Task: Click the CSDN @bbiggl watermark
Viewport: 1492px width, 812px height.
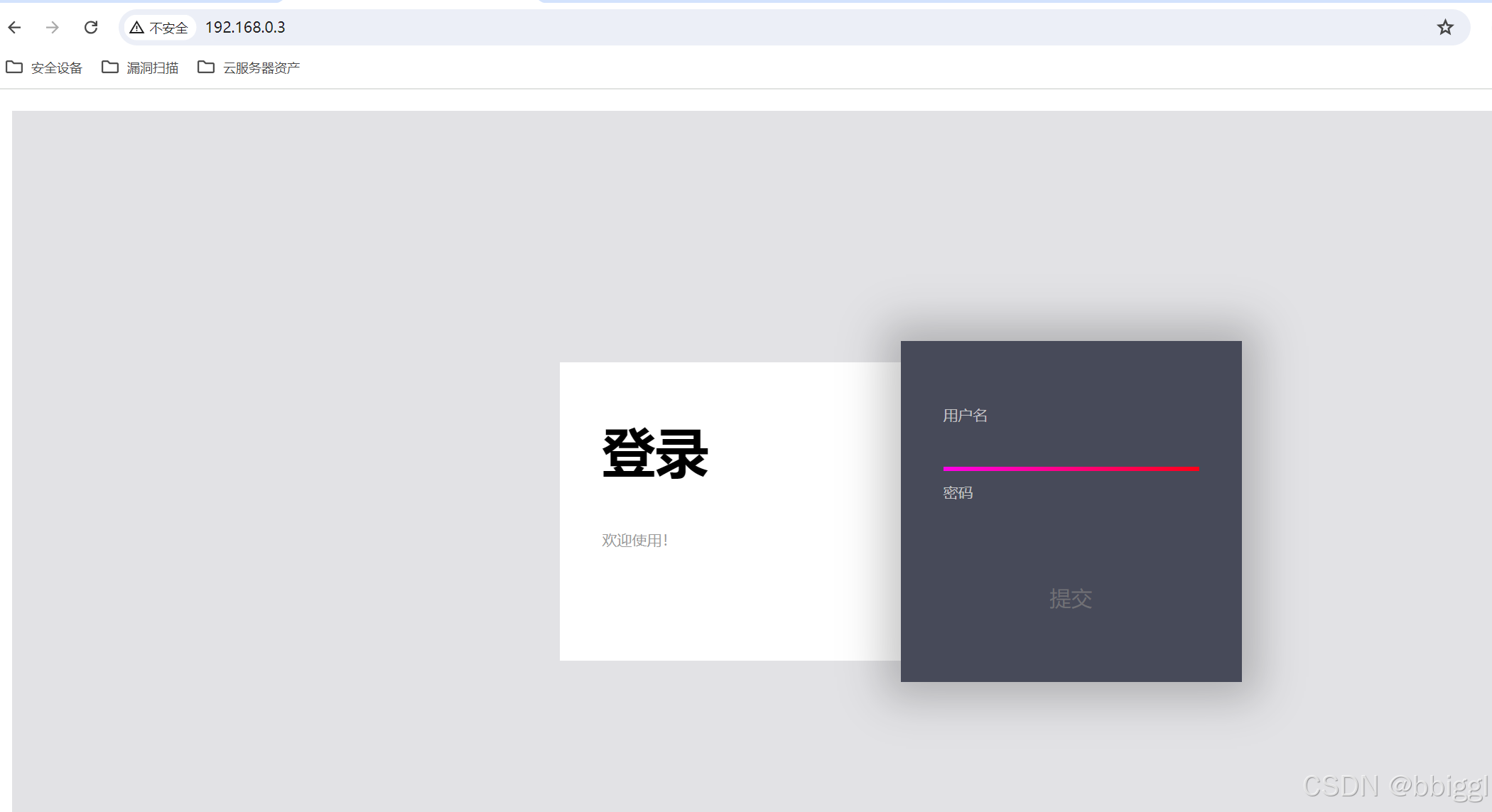Action: (x=1395, y=786)
